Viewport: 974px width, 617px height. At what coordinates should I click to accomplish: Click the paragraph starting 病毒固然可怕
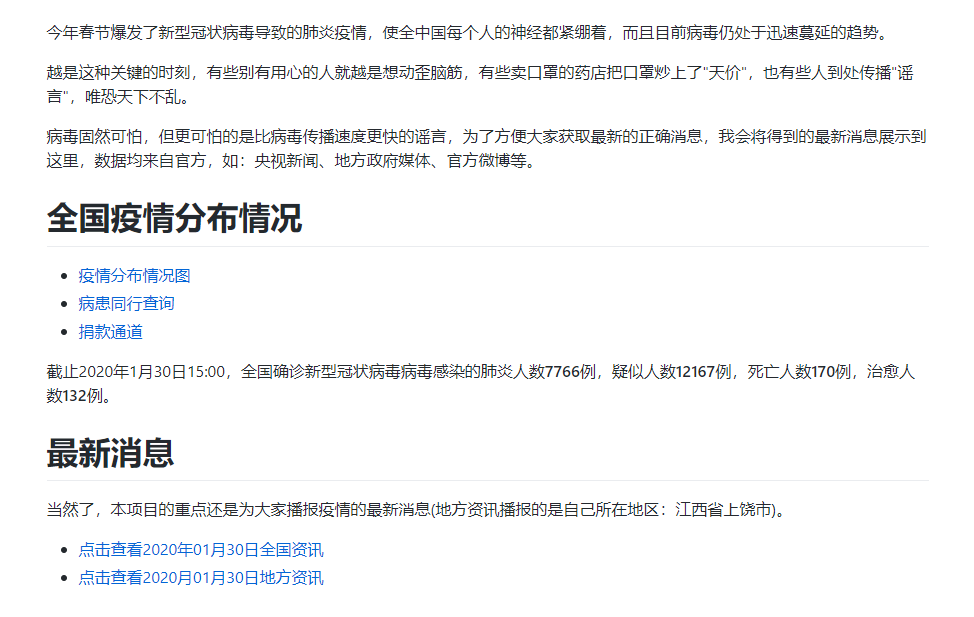pyautogui.click(x=486, y=149)
